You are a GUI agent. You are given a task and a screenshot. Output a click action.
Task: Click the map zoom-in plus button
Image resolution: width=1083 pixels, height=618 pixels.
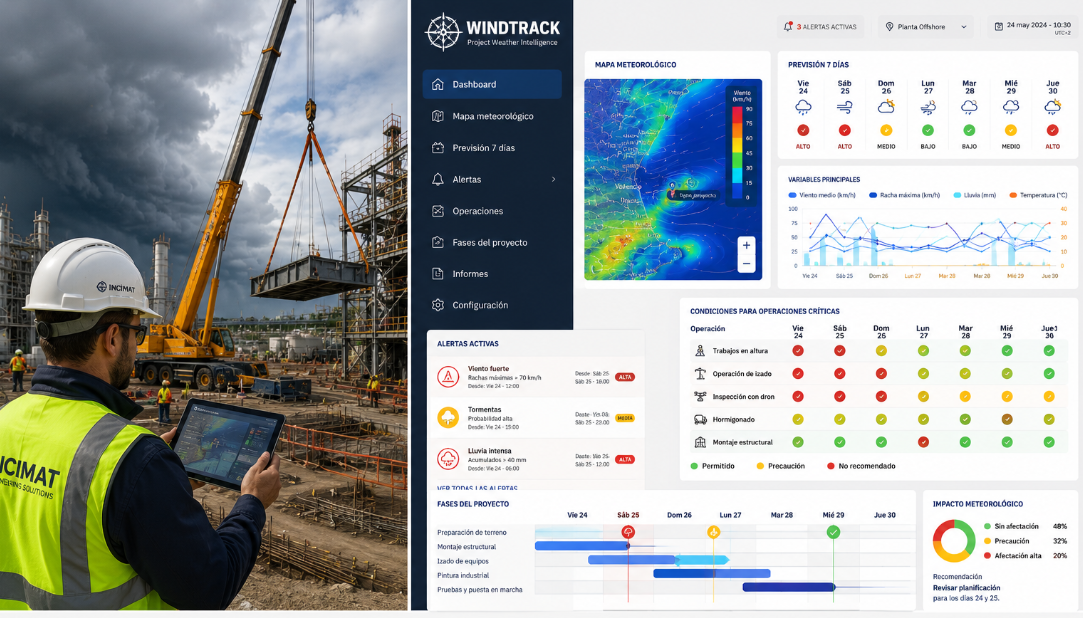pos(746,245)
